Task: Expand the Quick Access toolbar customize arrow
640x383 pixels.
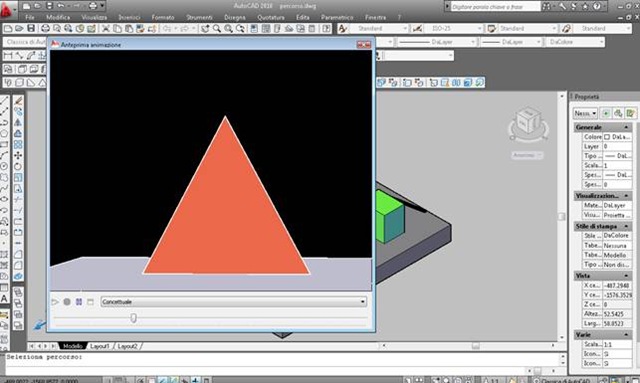Action: (x=102, y=6)
